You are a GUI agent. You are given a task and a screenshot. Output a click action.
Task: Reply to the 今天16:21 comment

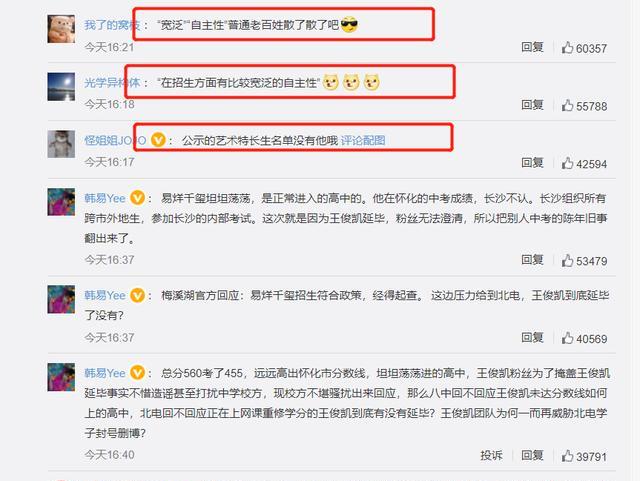(532, 47)
